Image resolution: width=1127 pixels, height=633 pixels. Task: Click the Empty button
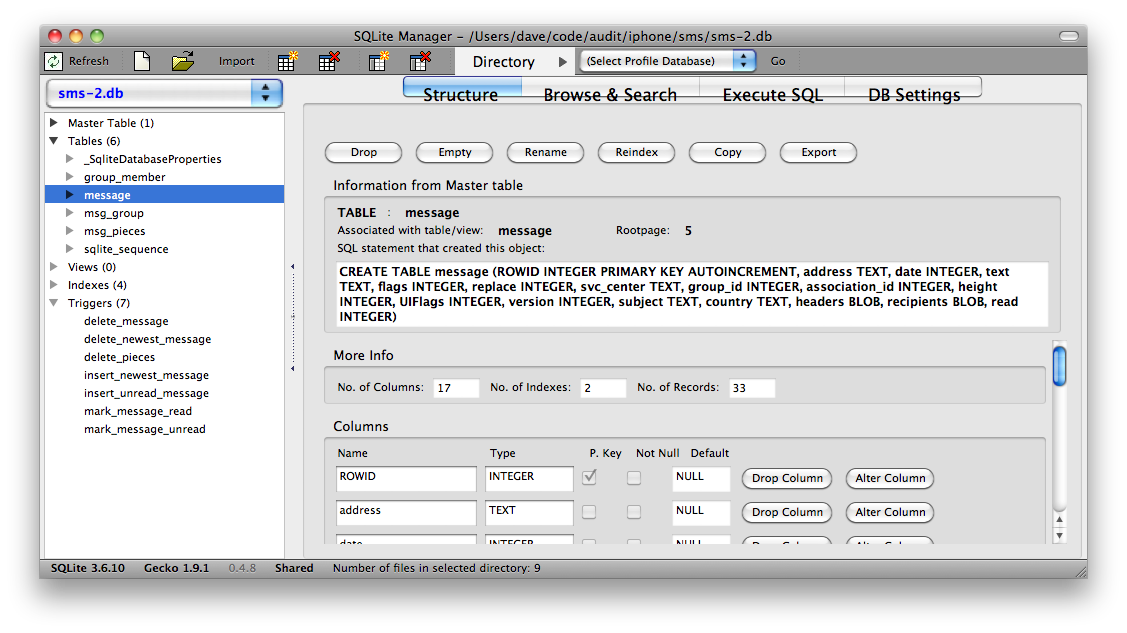(x=455, y=152)
